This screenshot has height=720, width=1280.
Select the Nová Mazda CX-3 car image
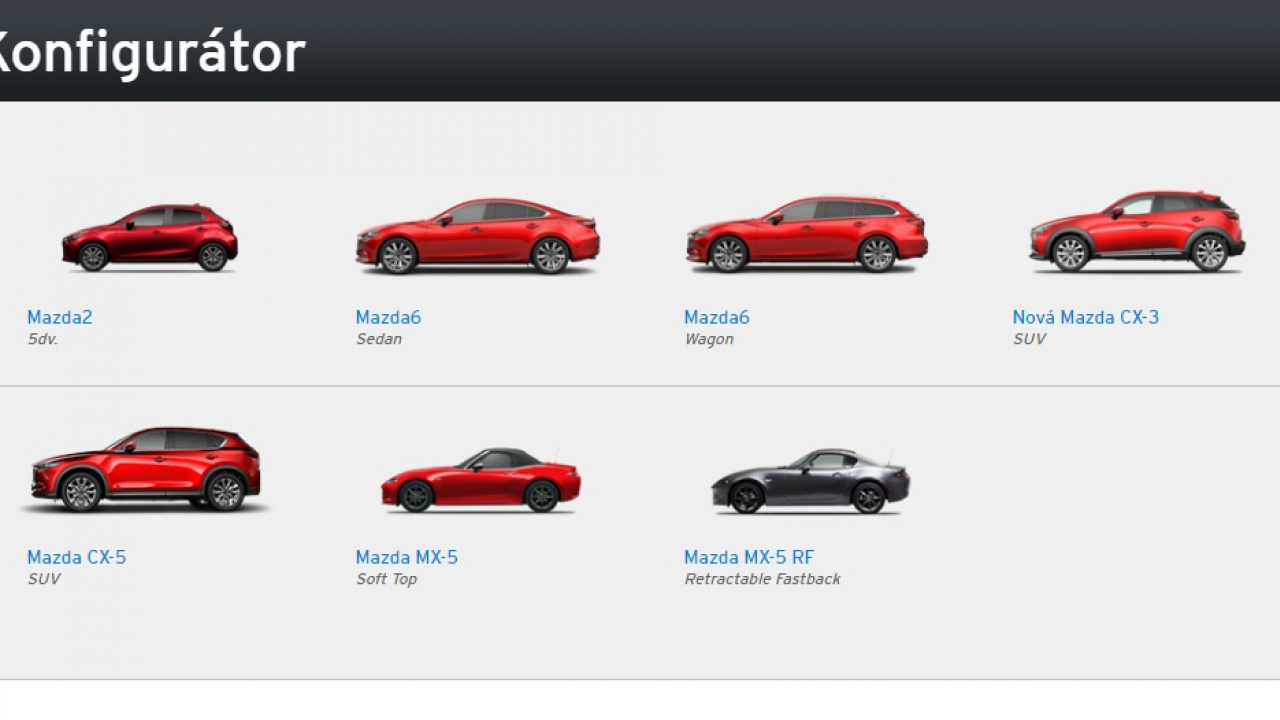pyautogui.click(x=1137, y=231)
